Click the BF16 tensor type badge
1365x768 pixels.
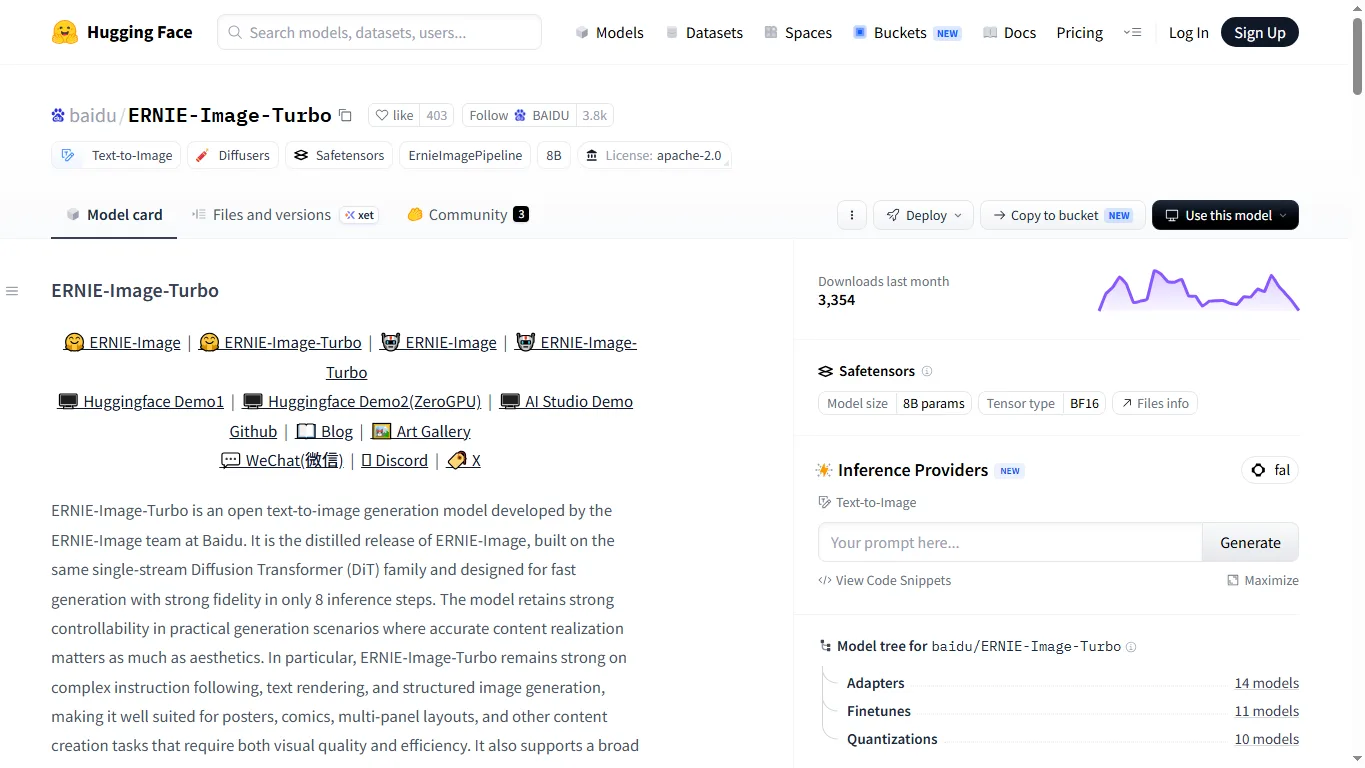[1084, 403]
